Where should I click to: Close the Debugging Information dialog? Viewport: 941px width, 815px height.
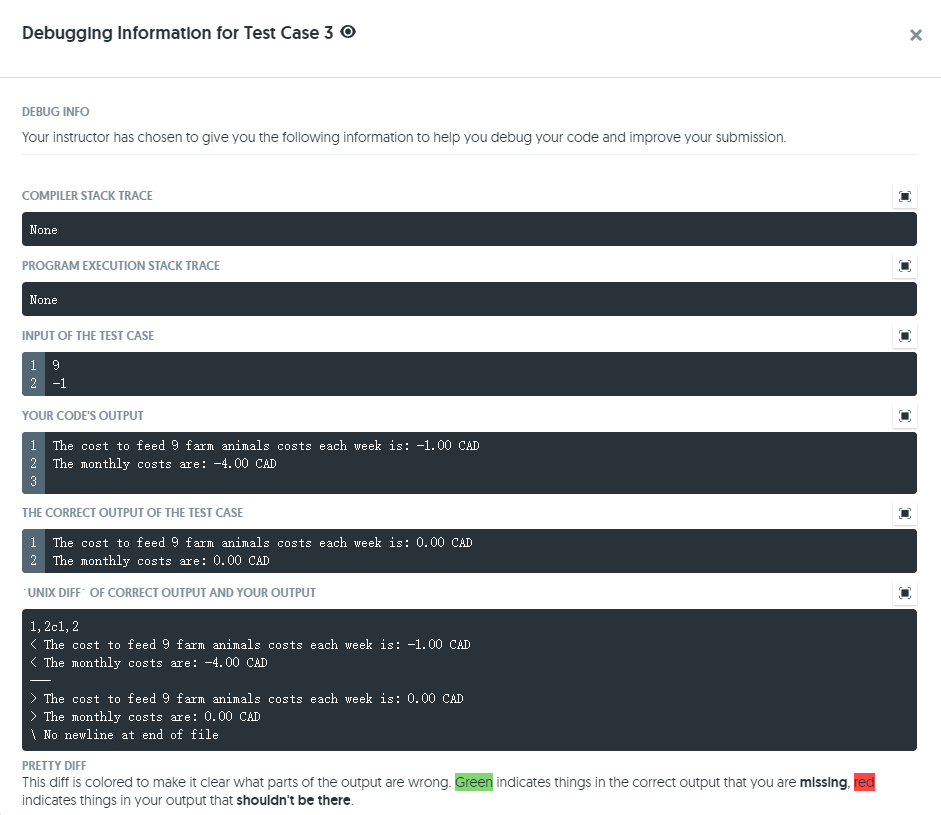[x=916, y=35]
